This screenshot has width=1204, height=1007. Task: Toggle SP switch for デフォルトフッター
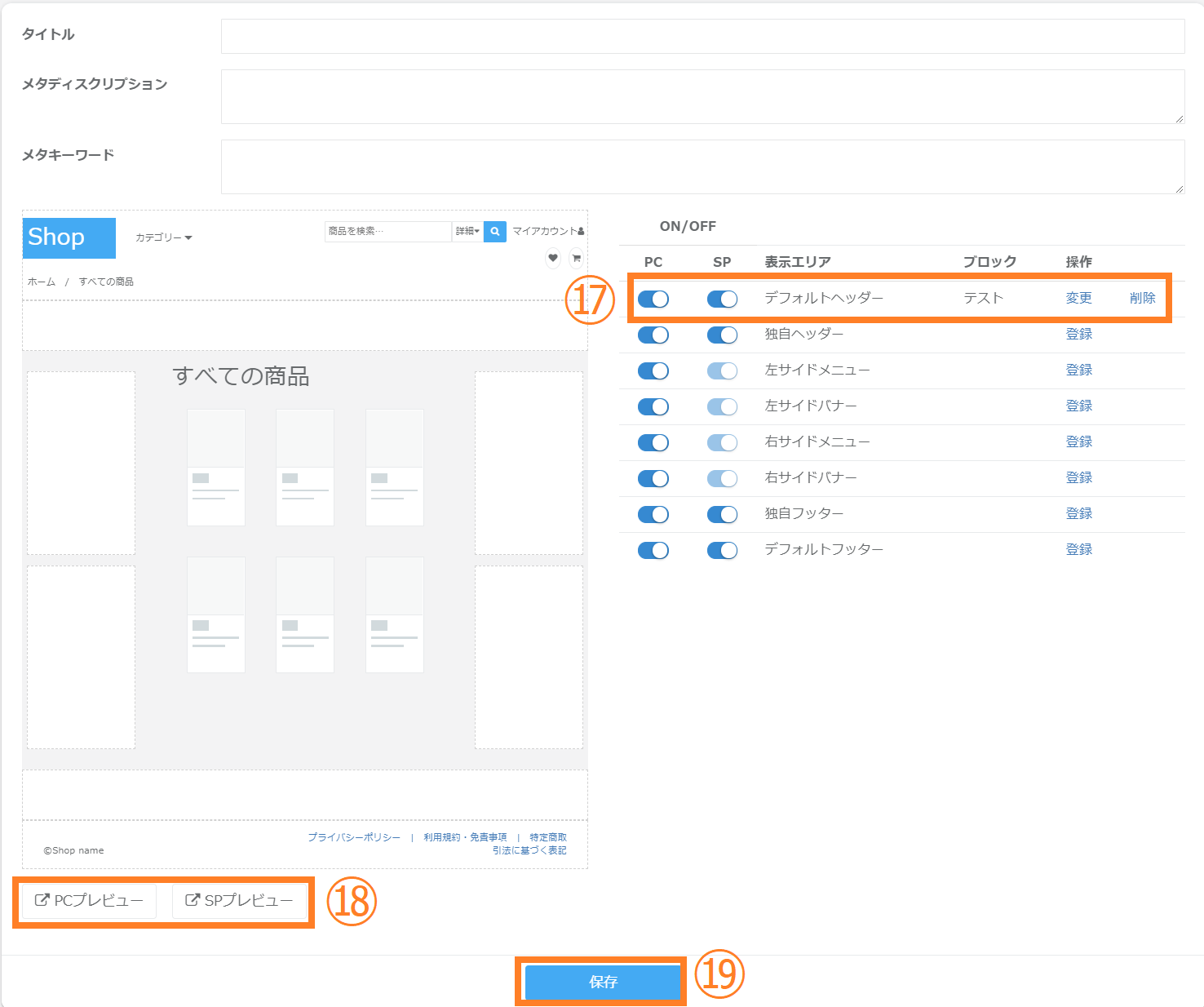(722, 551)
